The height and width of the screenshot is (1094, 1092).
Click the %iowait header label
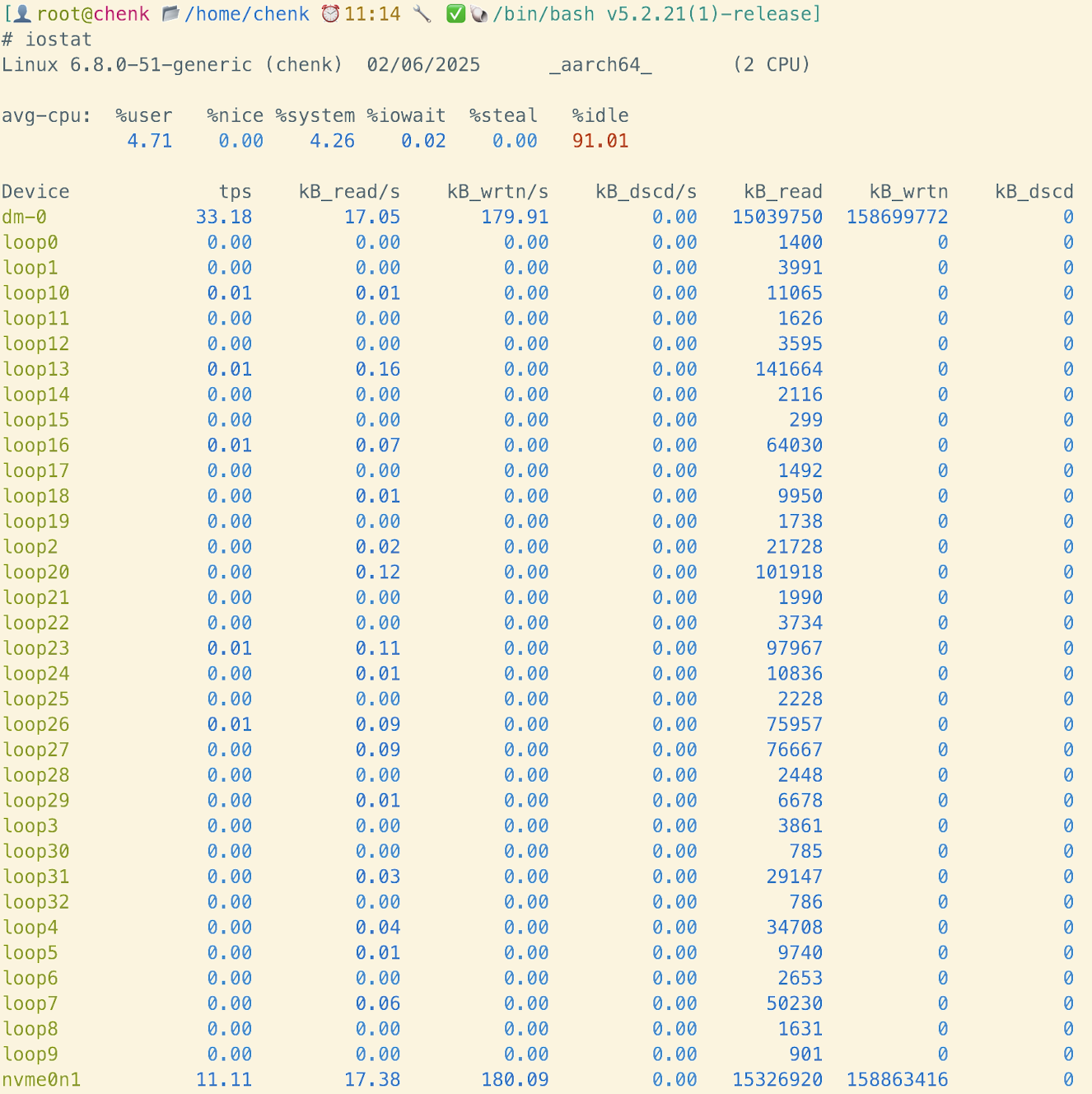tap(406, 116)
